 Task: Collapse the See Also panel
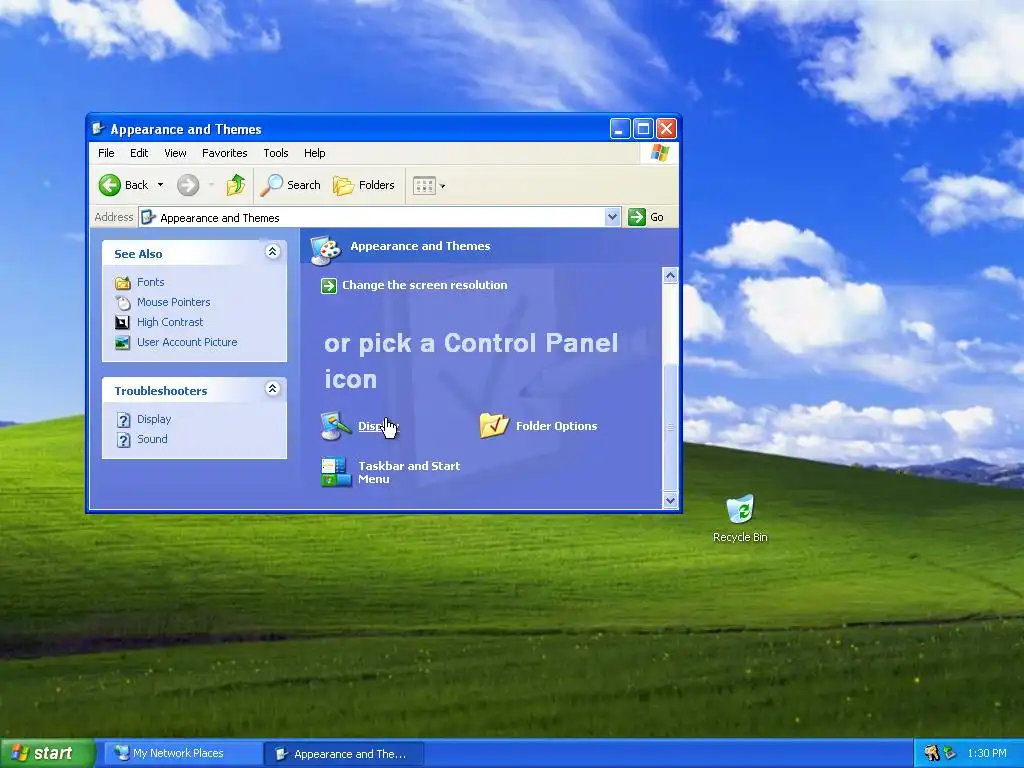pyautogui.click(x=272, y=251)
